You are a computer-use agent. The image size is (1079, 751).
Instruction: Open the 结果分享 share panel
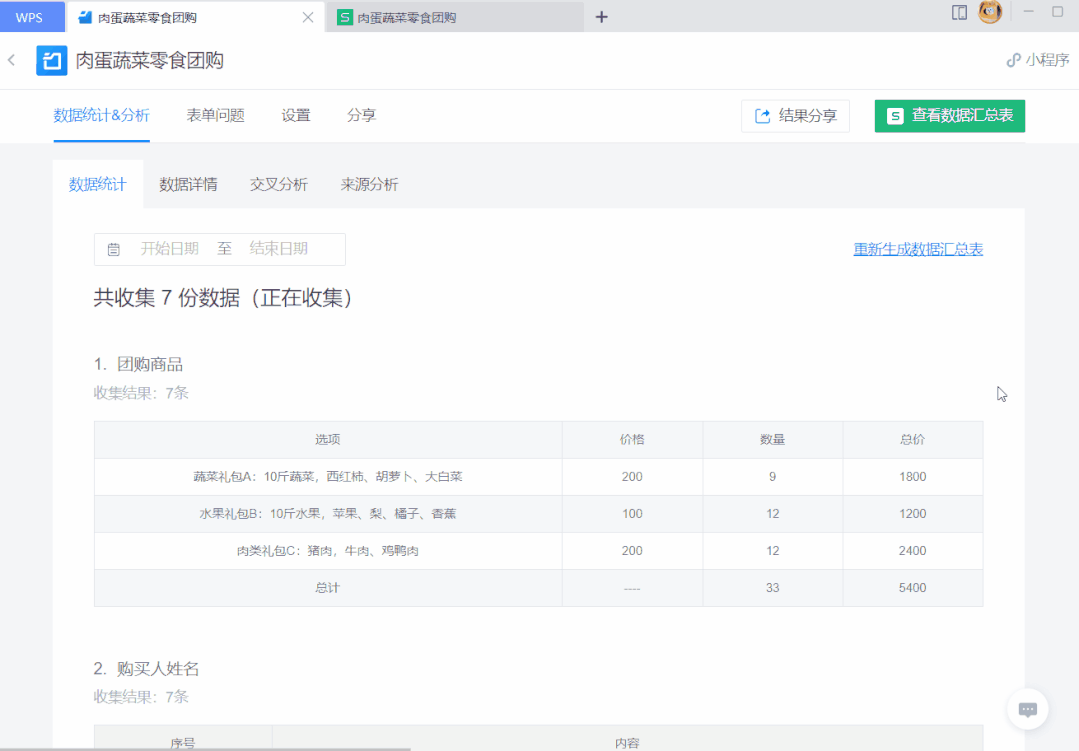point(795,116)
